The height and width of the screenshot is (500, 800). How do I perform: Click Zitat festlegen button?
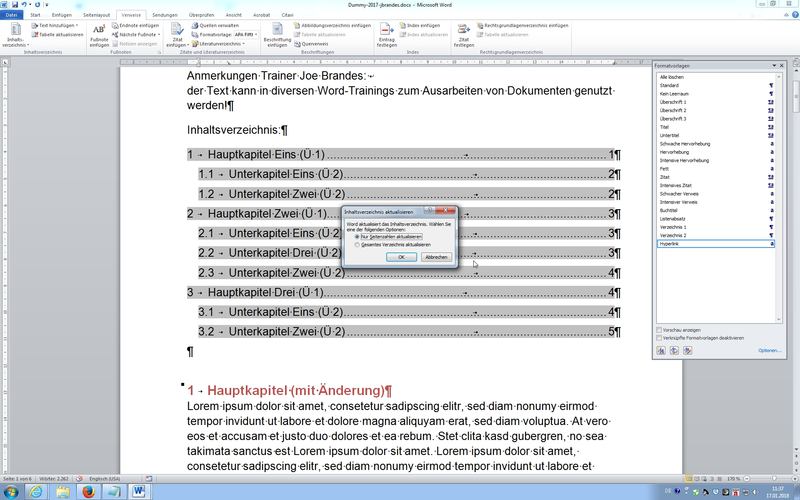tap(464, 35)
